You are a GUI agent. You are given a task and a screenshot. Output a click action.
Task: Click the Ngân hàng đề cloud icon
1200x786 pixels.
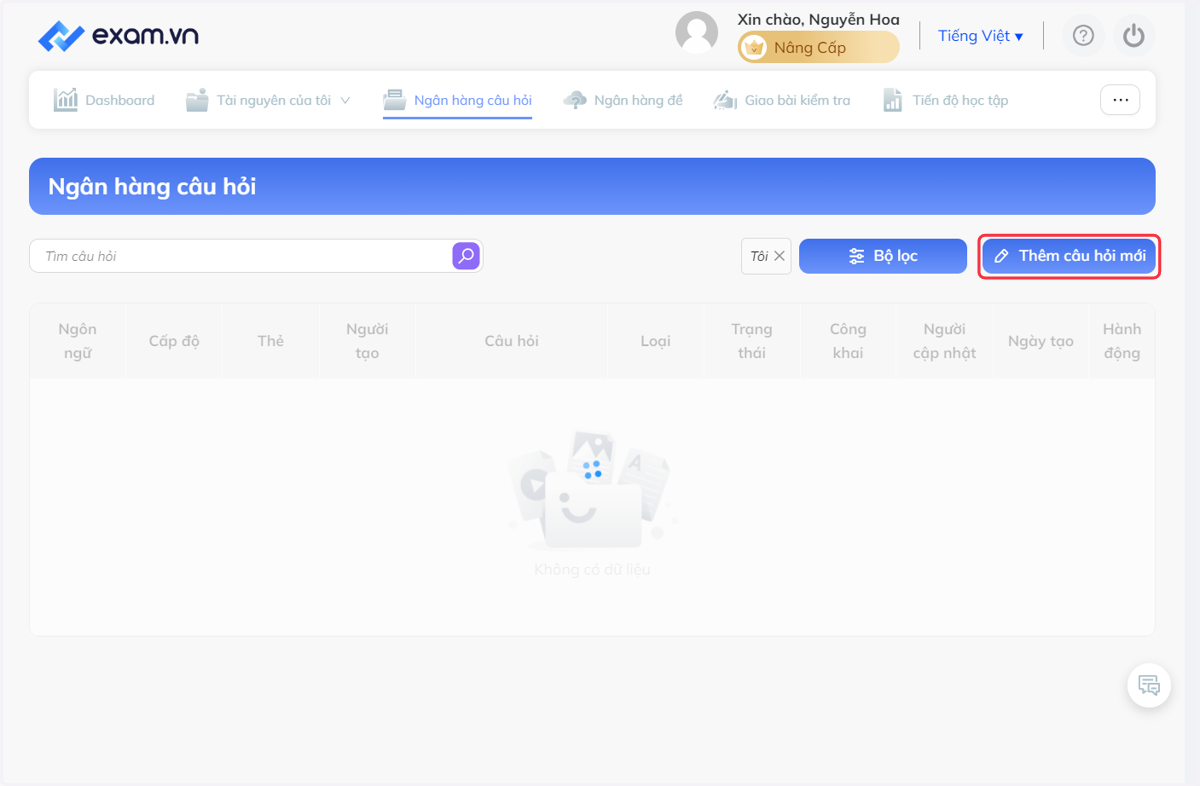(575, 100)
